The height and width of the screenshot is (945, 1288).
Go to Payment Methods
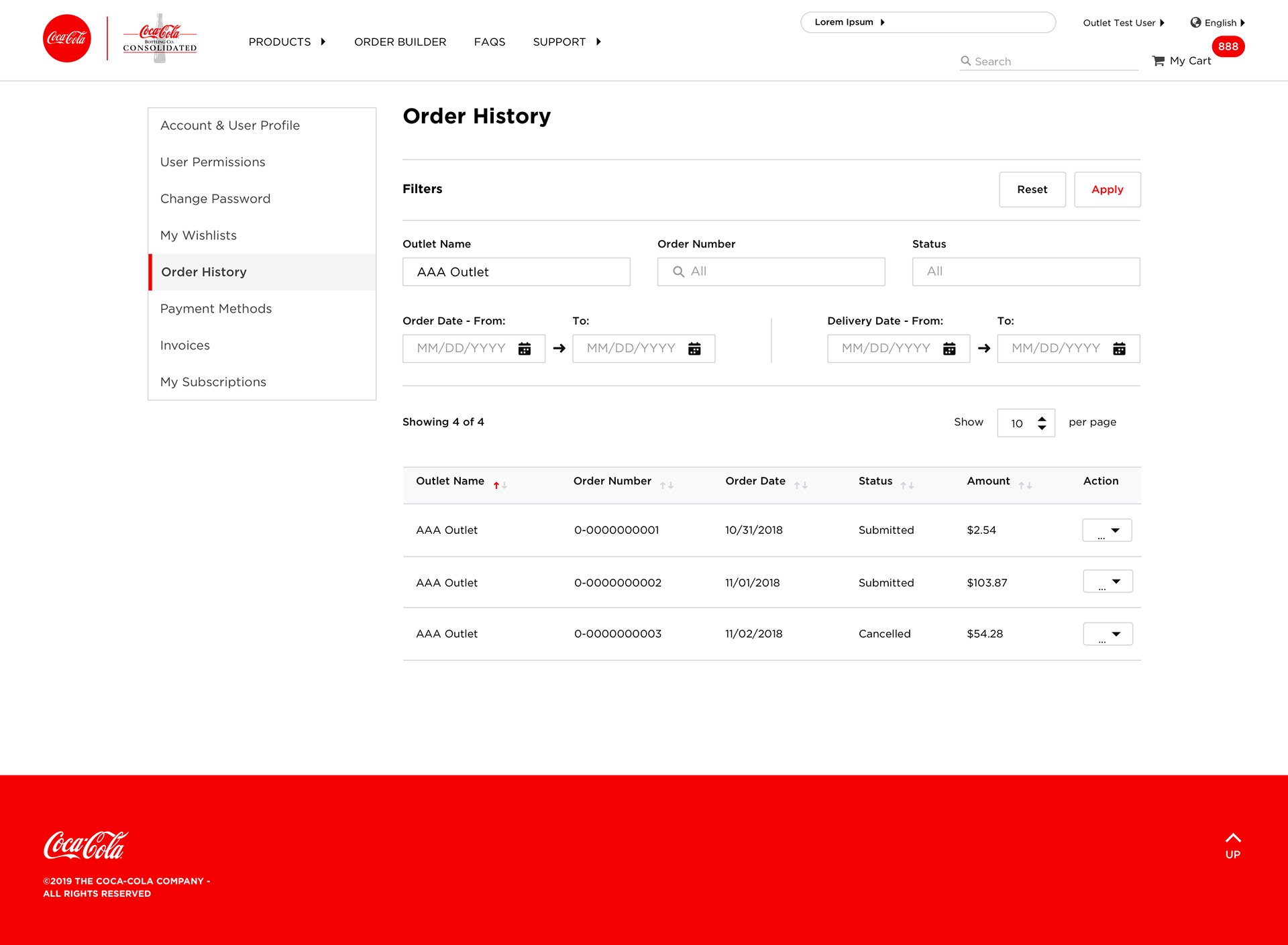(262, 309)
